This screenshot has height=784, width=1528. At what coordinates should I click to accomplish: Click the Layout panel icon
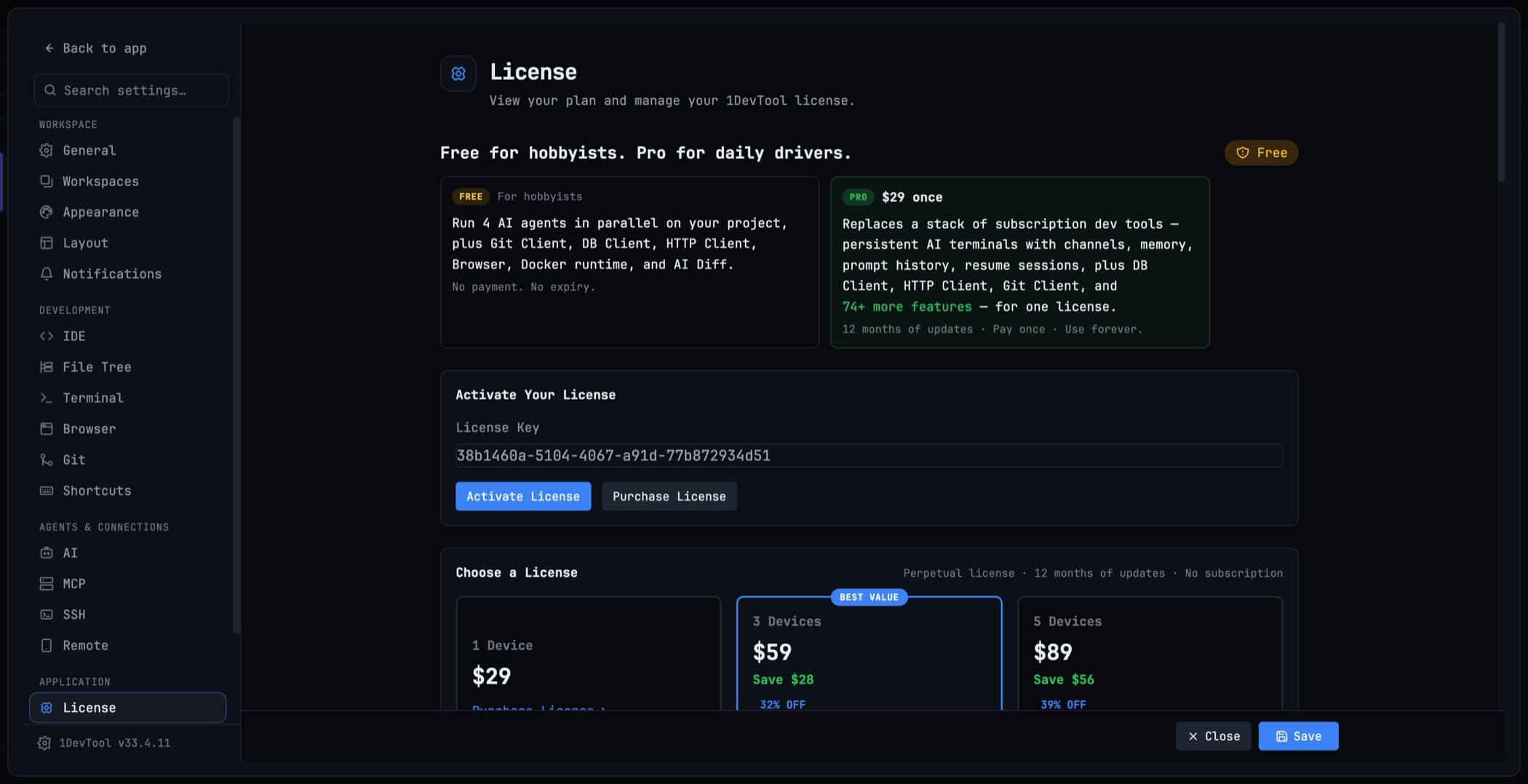47,243
